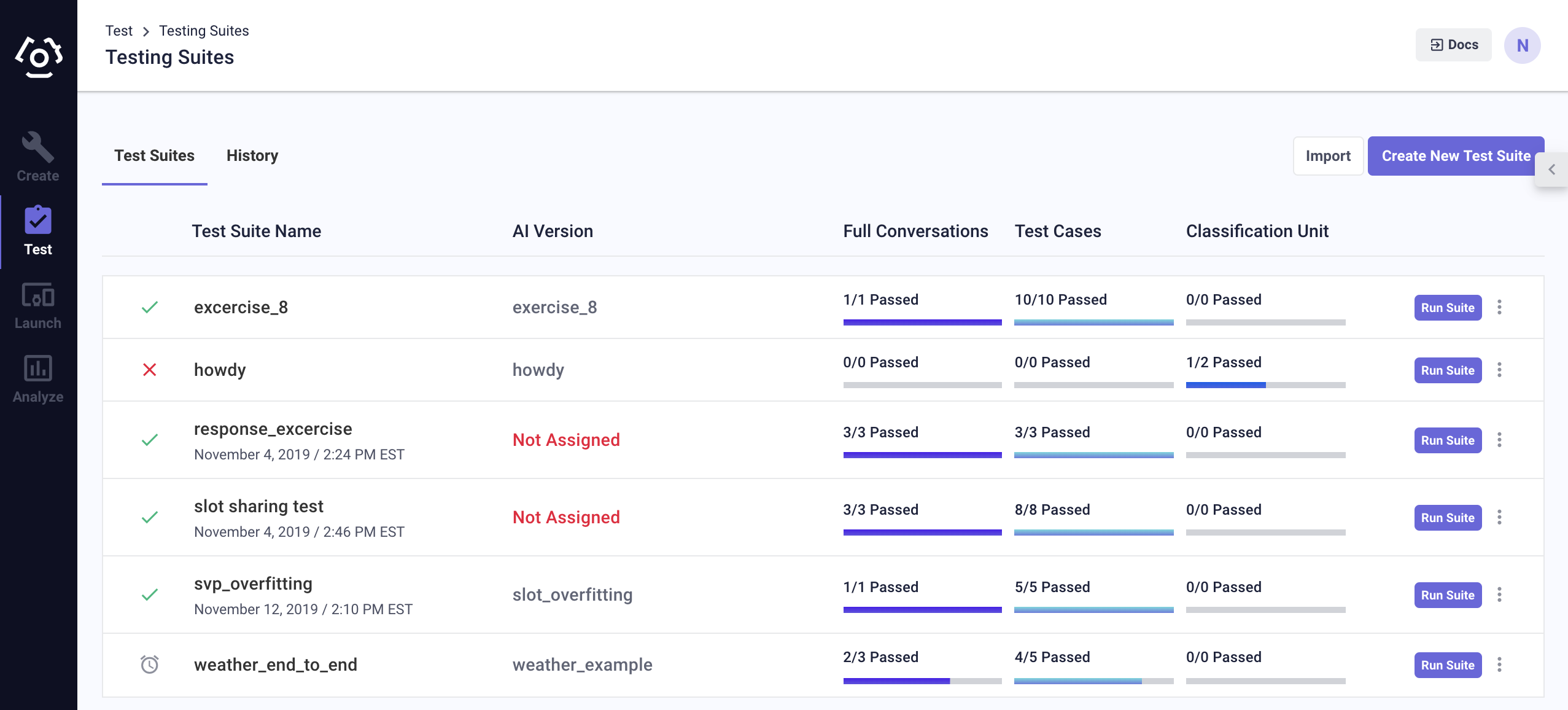
Task: Open the excercise_8 test suite name
Action: pos(241,307)
